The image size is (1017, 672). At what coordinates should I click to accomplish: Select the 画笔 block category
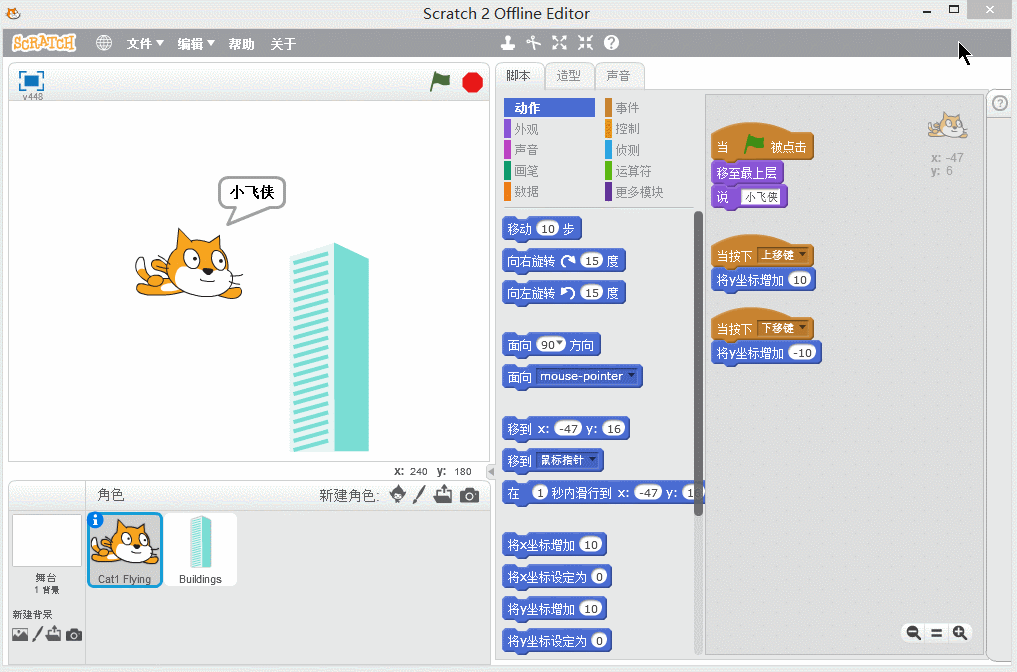tap(549, 171)
